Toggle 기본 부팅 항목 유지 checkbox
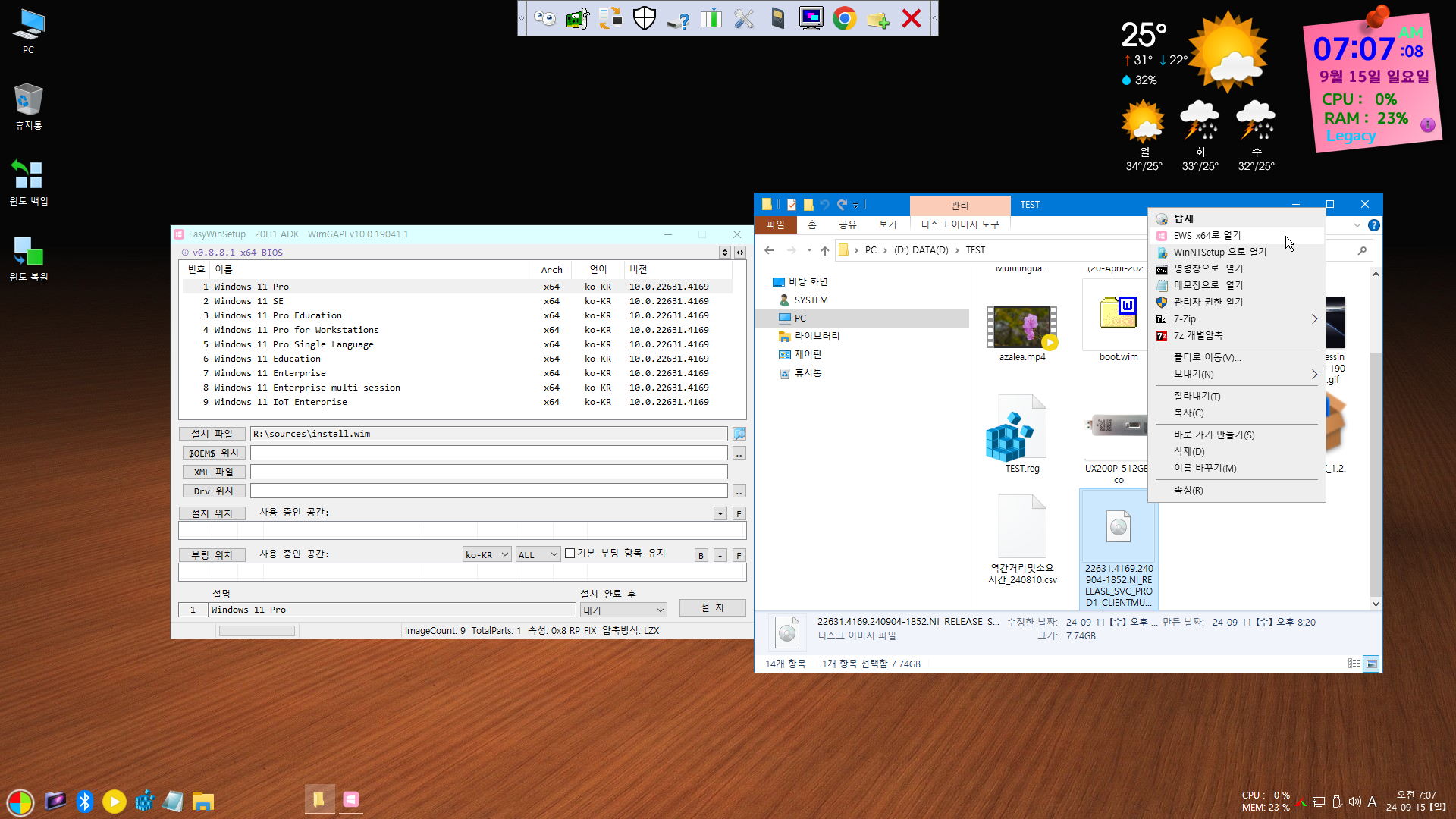Image resolution: width=1456 pixels, height=819 pixels. 570,554
